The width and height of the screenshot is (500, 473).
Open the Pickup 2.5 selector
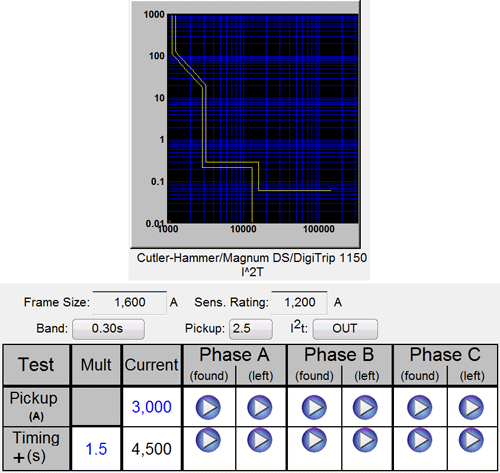[251, 329]
